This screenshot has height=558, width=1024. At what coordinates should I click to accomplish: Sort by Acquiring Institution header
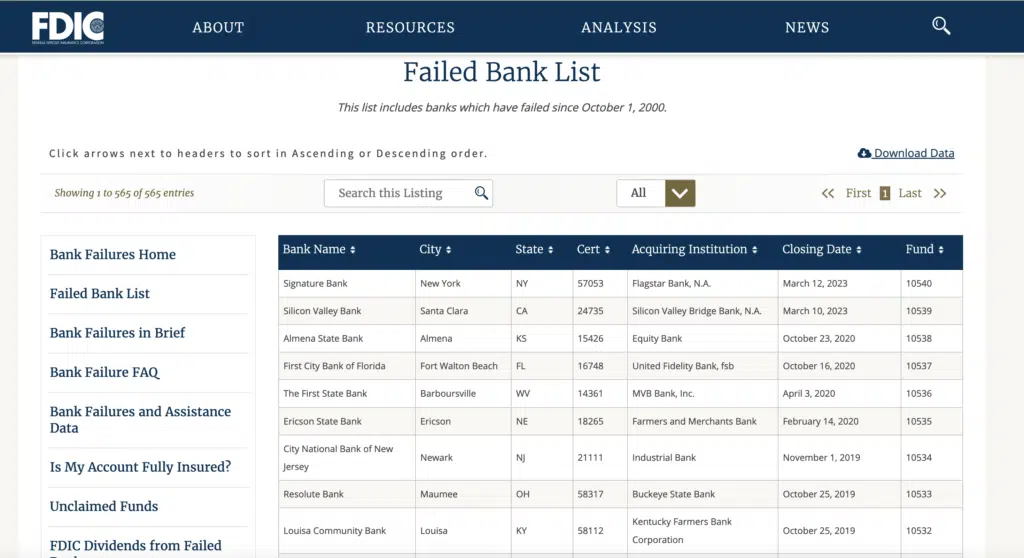click(754, 250)
